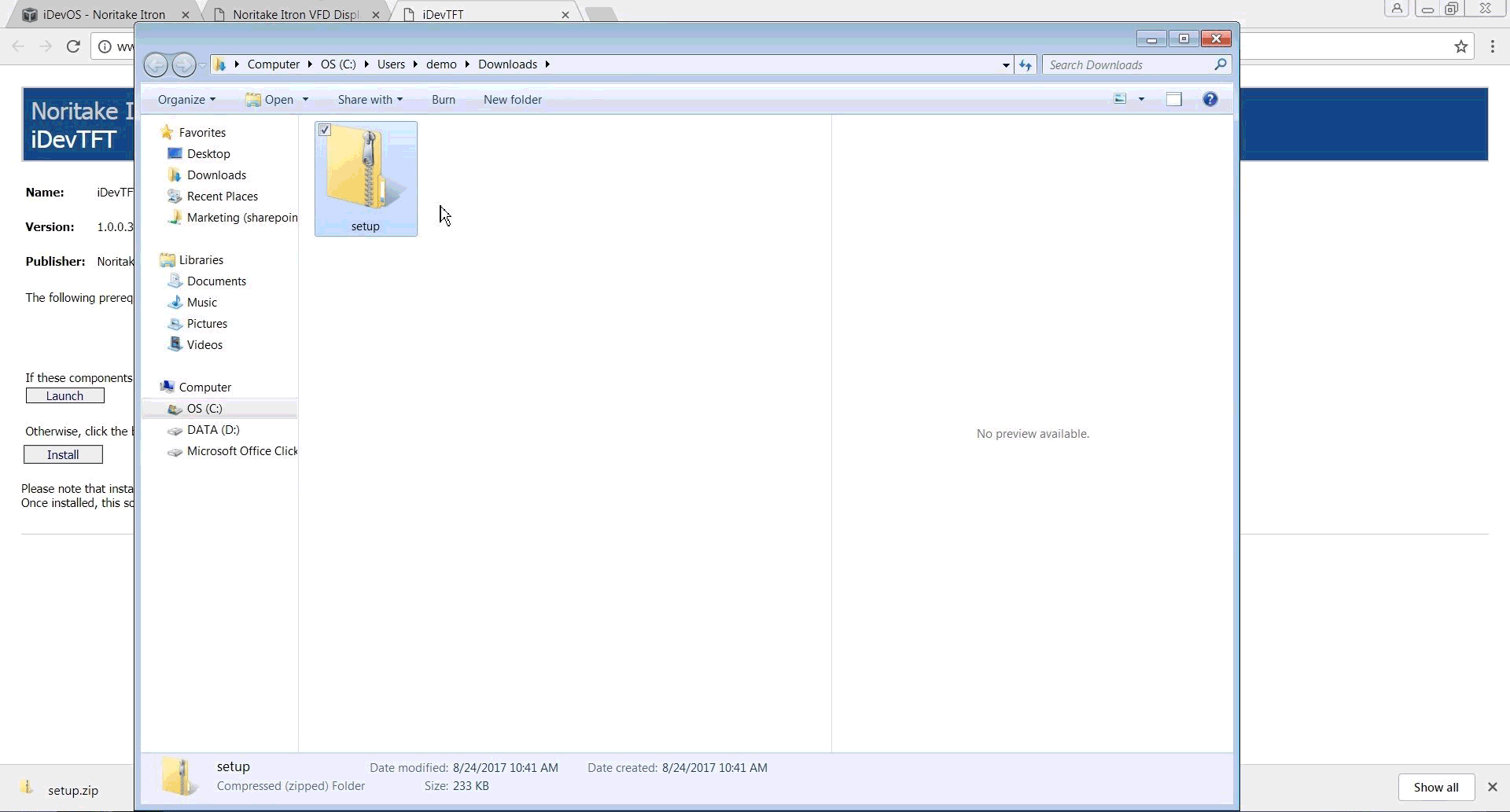This screenshot has height=812, width=1510.
Task: Click the search magnifier in Search Downloads
Action: tap(1220, 64)
